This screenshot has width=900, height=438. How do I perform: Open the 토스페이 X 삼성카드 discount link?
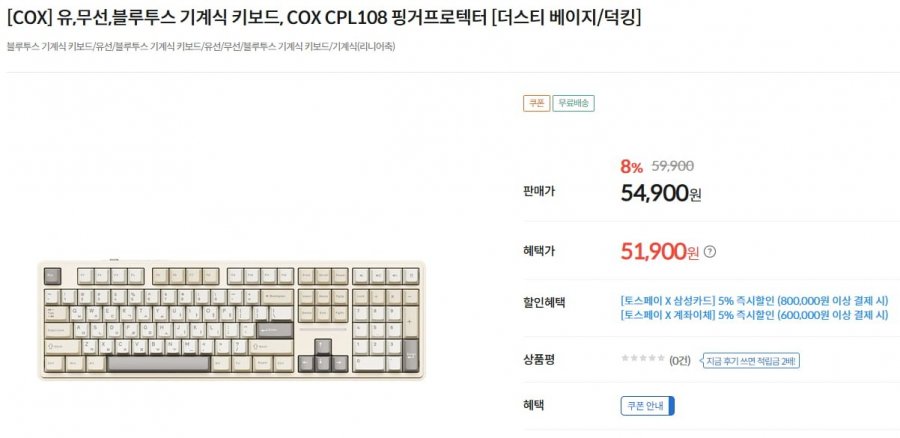[754, 299]
